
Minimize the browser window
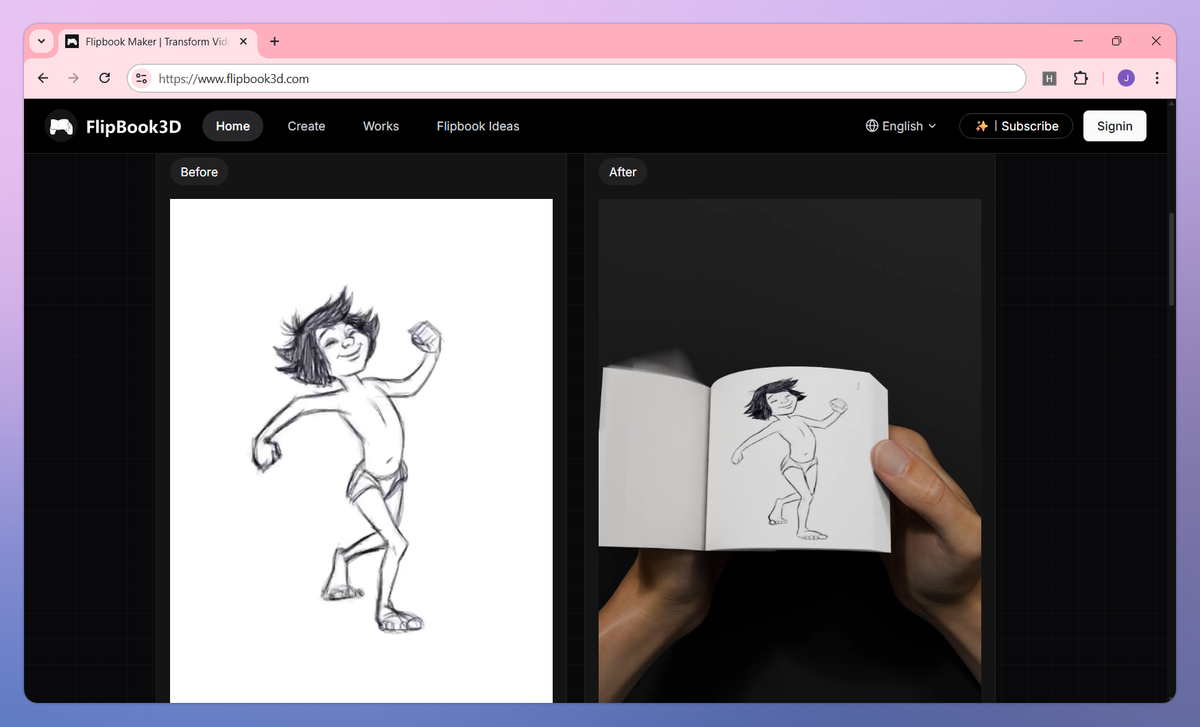click(x=1079, y=41)
